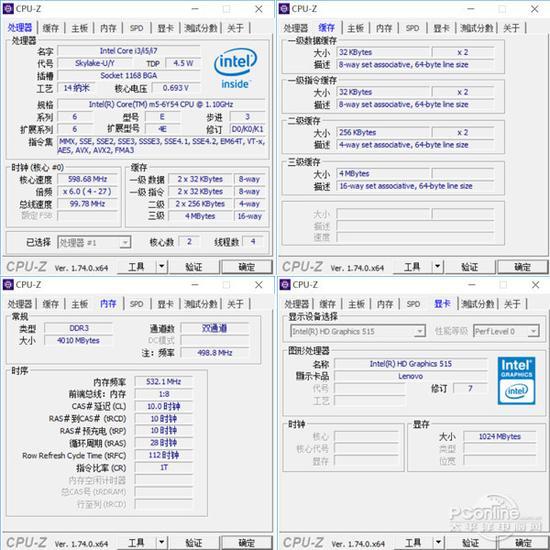Click CPU-Z app icon in top-right window title
Screen dimensions: 550x550
(x=284, y=9)
